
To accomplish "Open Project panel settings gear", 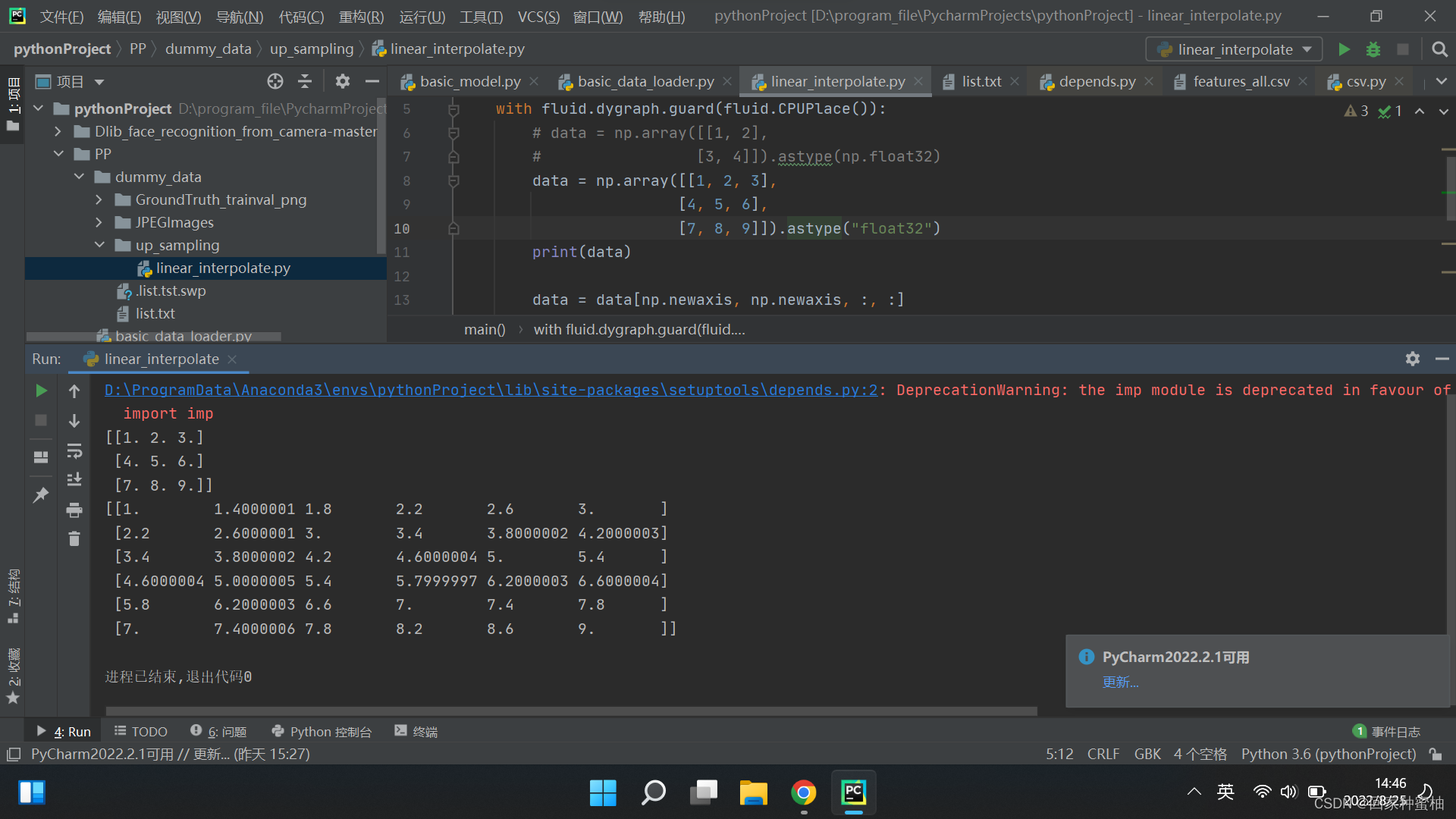I will (x=343, y=81).
